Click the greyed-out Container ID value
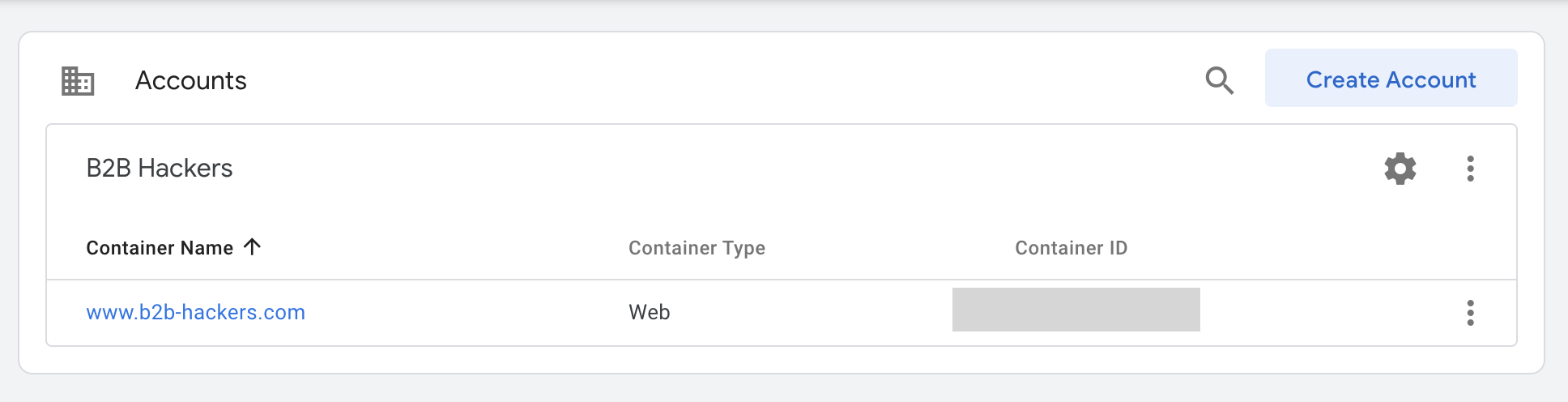The height and width of the screenshot is (402, 1568). [x=1076, y=310]
